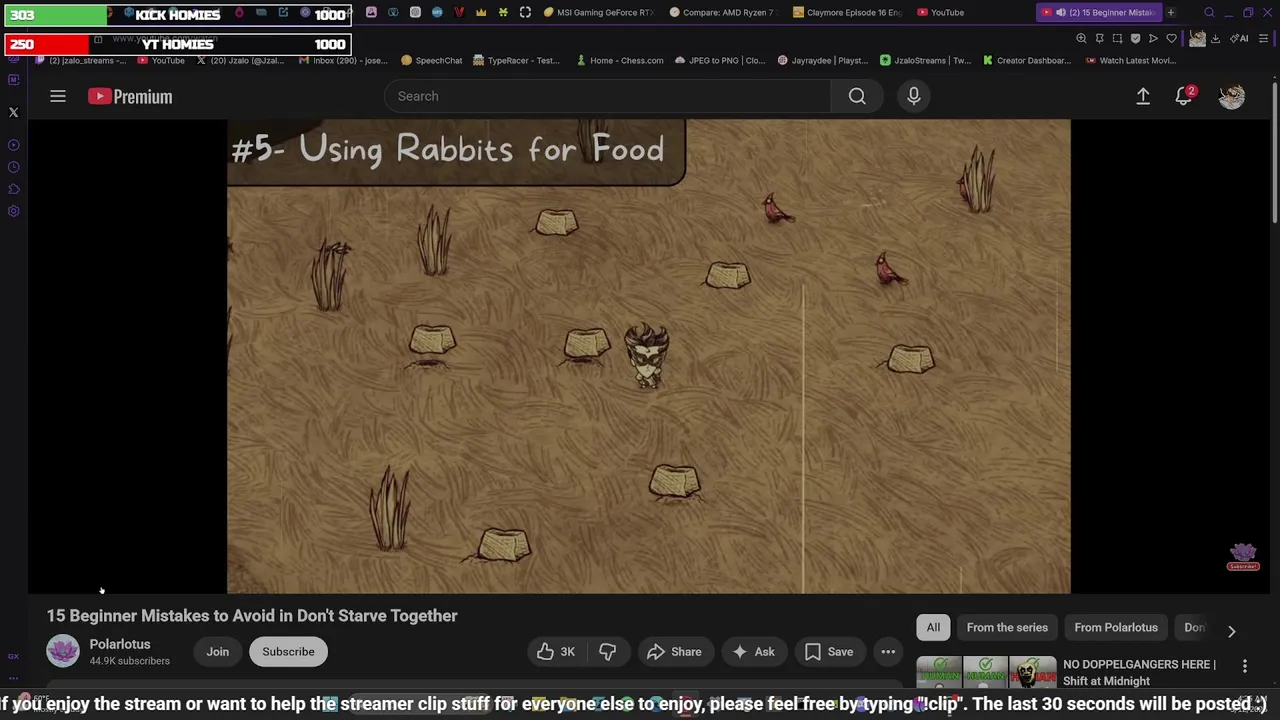
Task: Click the shield ad-blocker icon in toolbar
Action: [1135, 38]
